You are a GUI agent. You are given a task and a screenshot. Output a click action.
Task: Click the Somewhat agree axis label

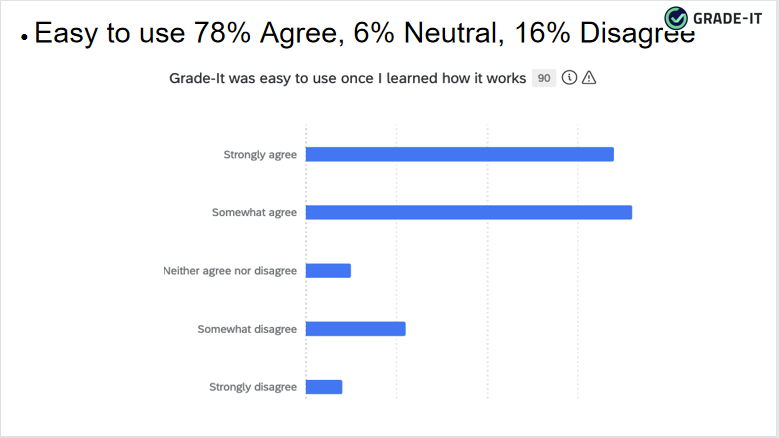point(254,213)
